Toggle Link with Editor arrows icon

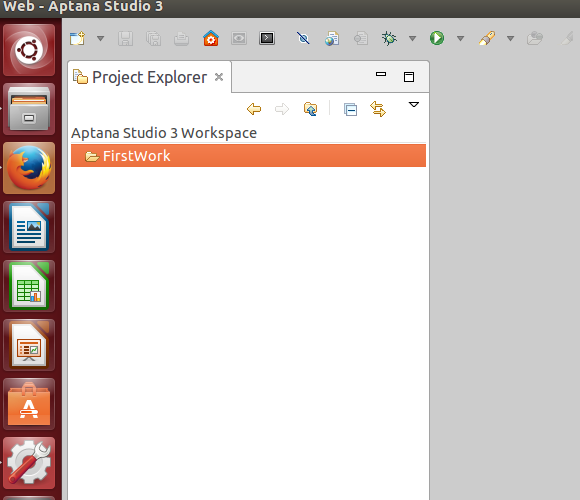tap(378, 109)
